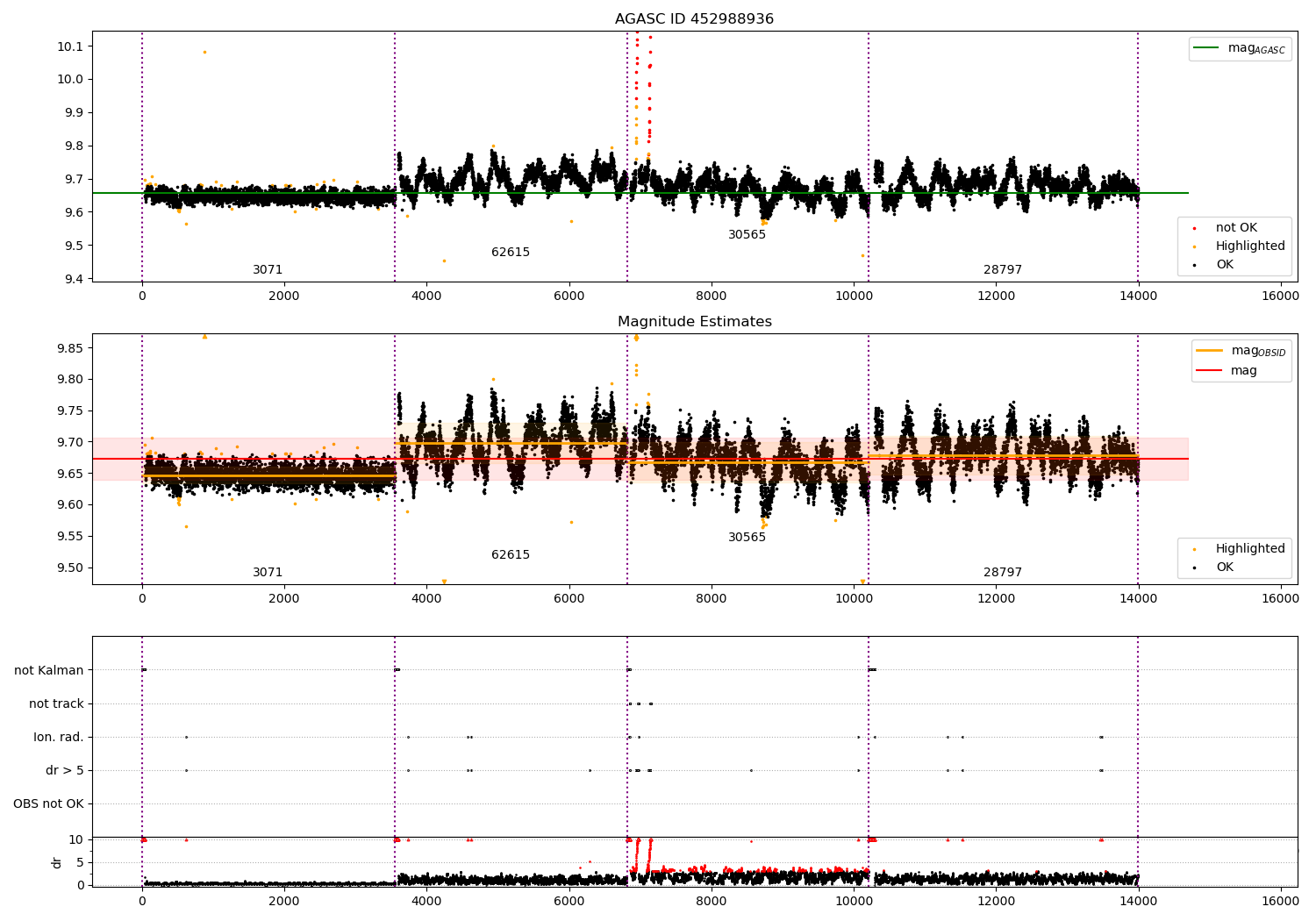Screen dimensions: 1316x921
Task: Click x-axis tick '14000' in bottom plot
Action: pyautogui.click(x=1138, y=901)
